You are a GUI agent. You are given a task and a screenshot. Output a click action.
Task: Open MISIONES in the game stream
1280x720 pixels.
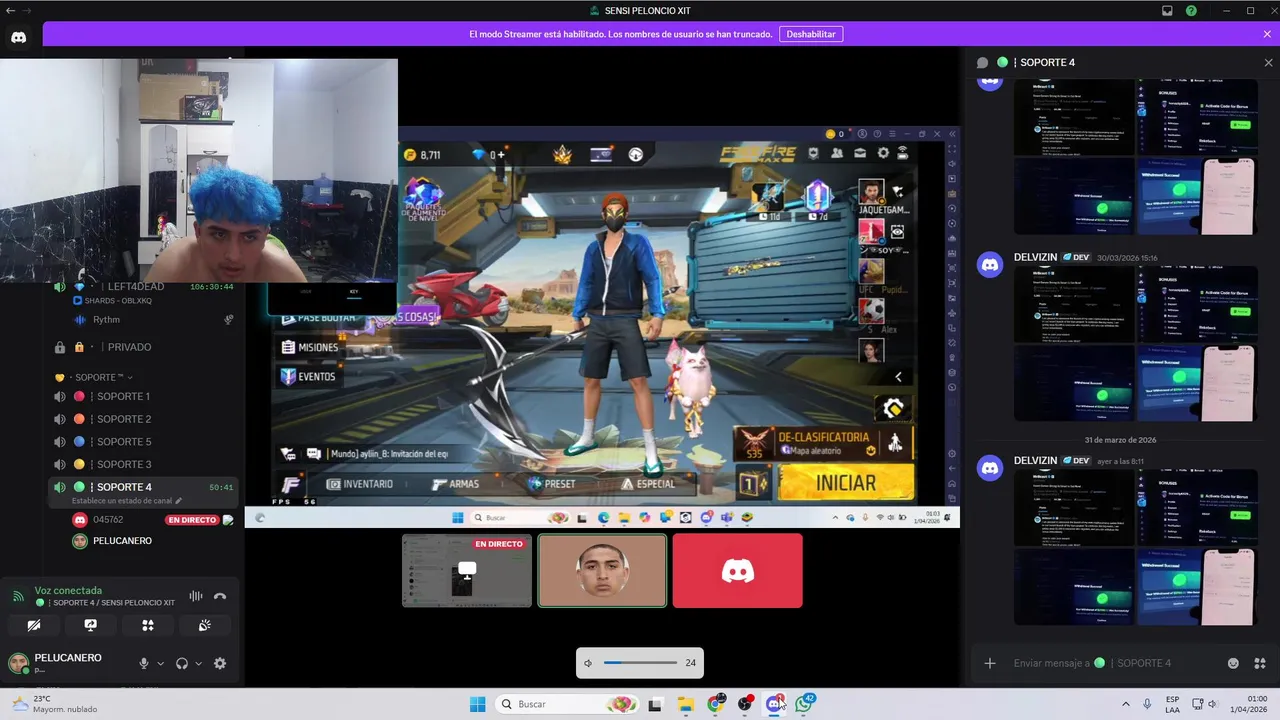pos(310,347)
